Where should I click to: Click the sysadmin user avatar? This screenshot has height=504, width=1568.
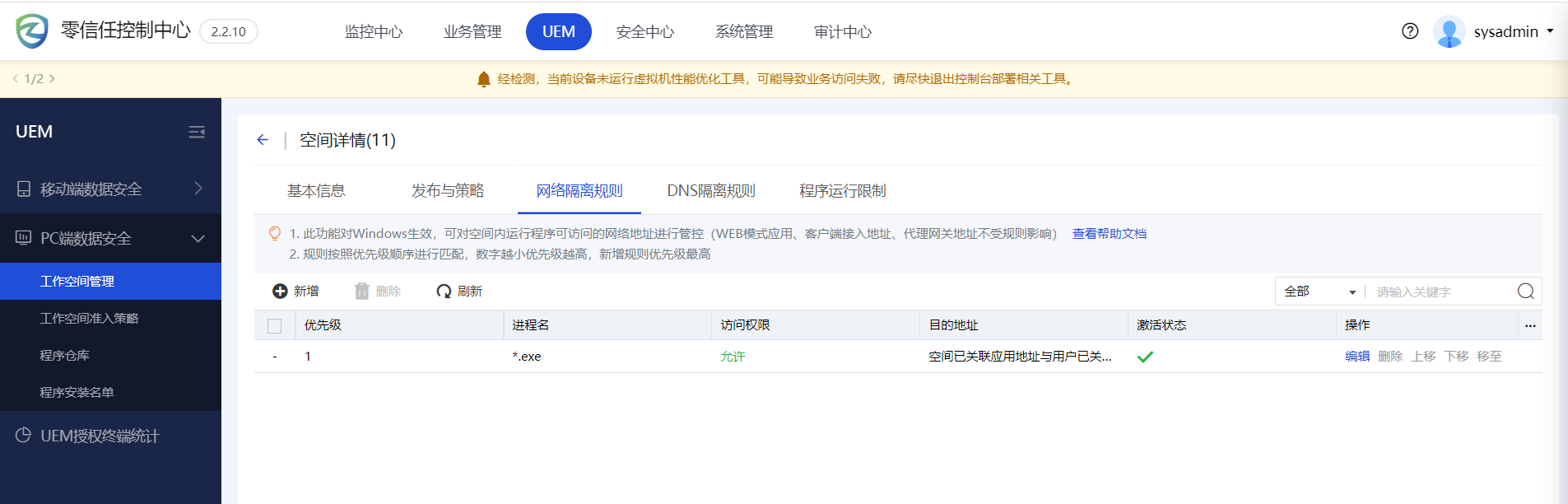coord(1449,31)
